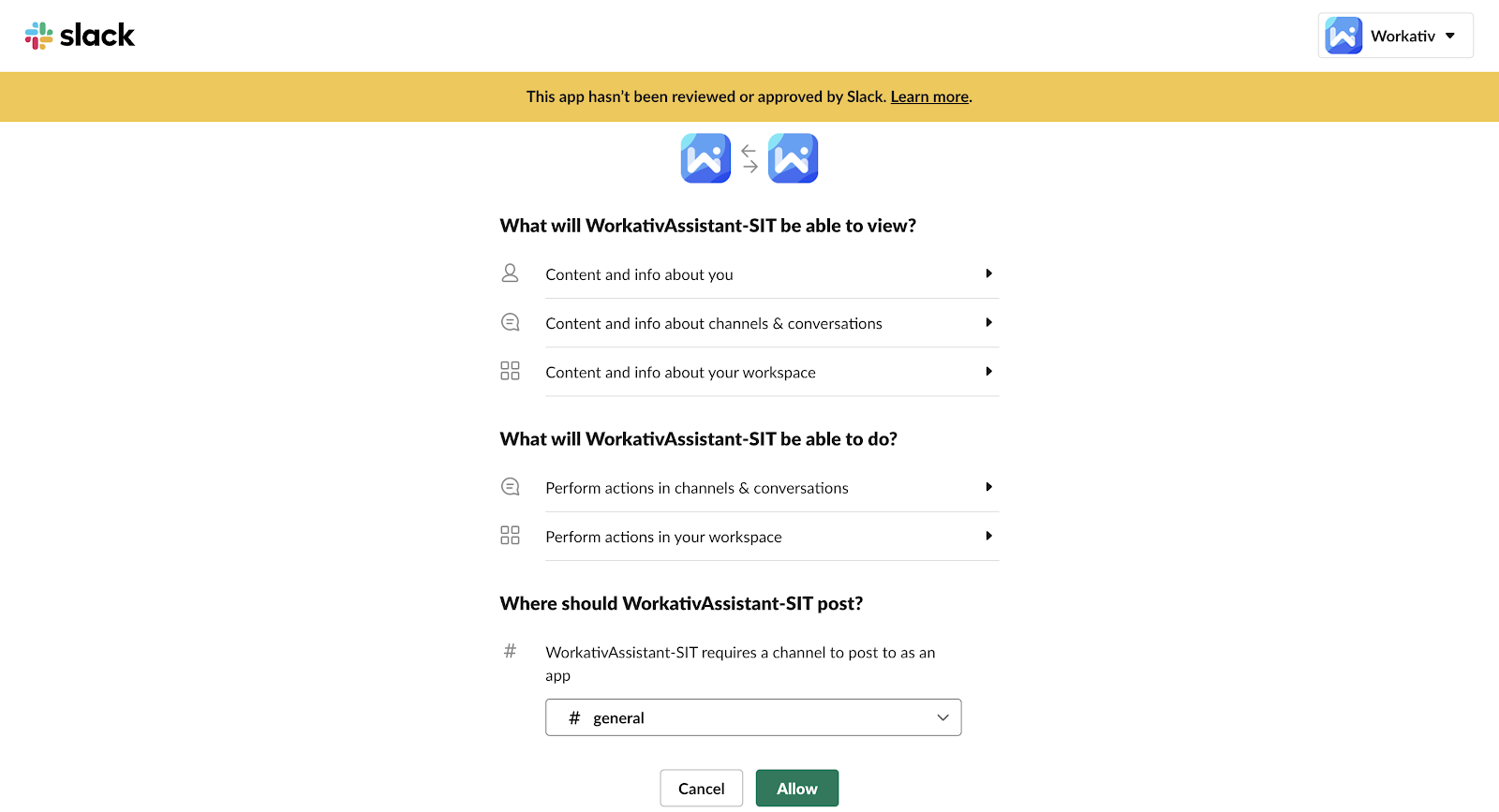Image resolution: width=1499 pixels, height=812 pixels.
Task: Click the swap arrows between app icons
Action: pos(749,158)
